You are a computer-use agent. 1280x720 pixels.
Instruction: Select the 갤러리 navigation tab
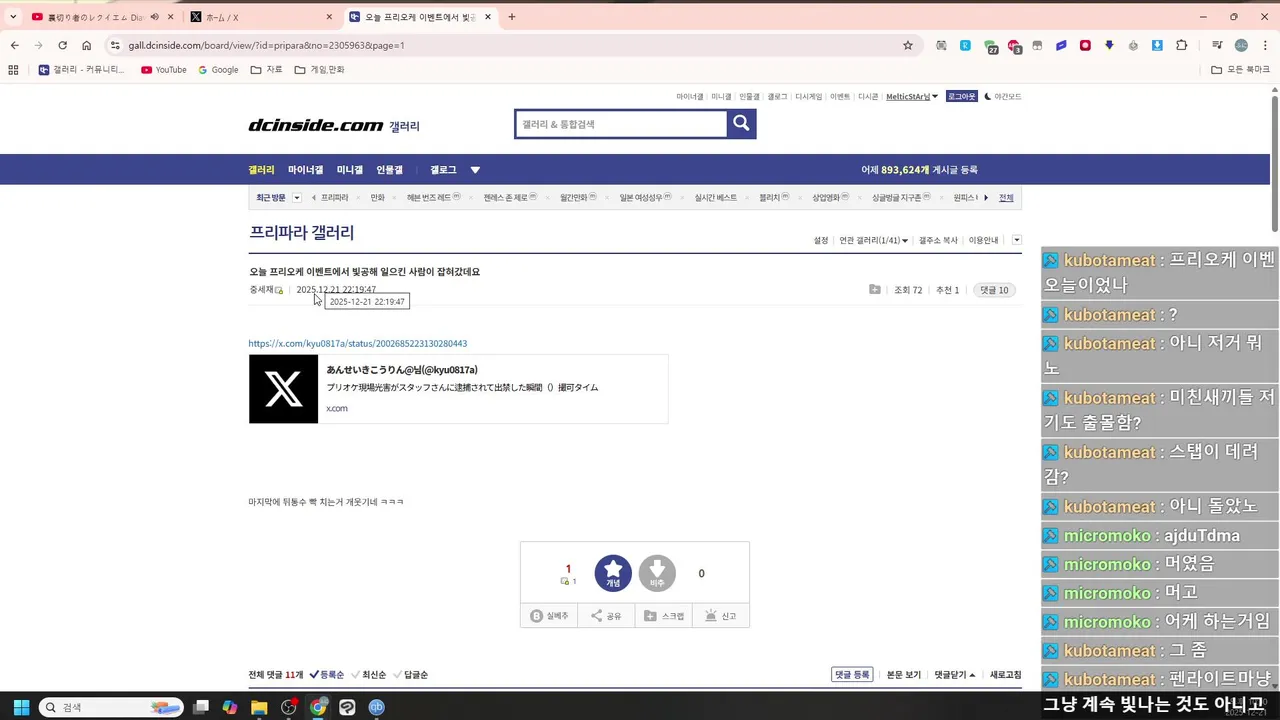(261, 170)
